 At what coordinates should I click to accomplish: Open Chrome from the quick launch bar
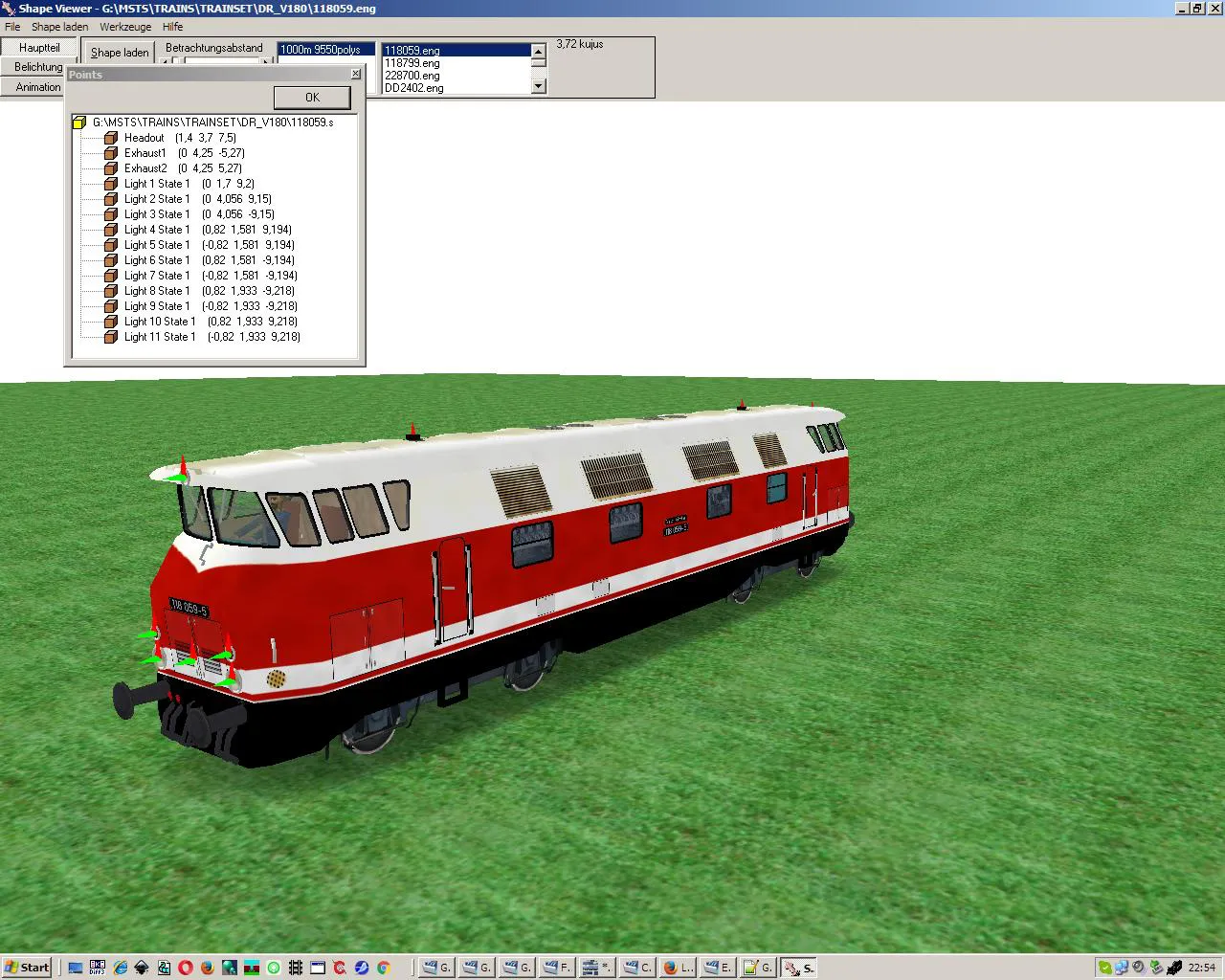tap(383, 968)
